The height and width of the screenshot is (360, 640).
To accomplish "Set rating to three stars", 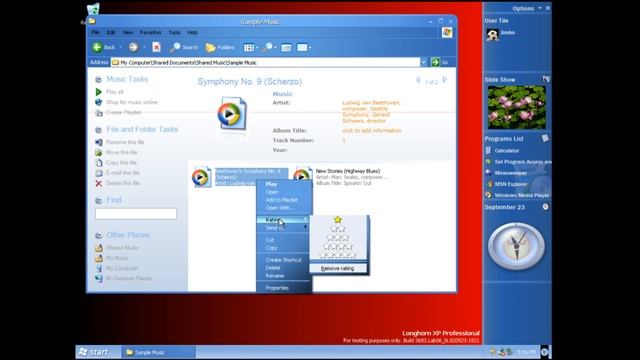I will click(x=338, y=238).
